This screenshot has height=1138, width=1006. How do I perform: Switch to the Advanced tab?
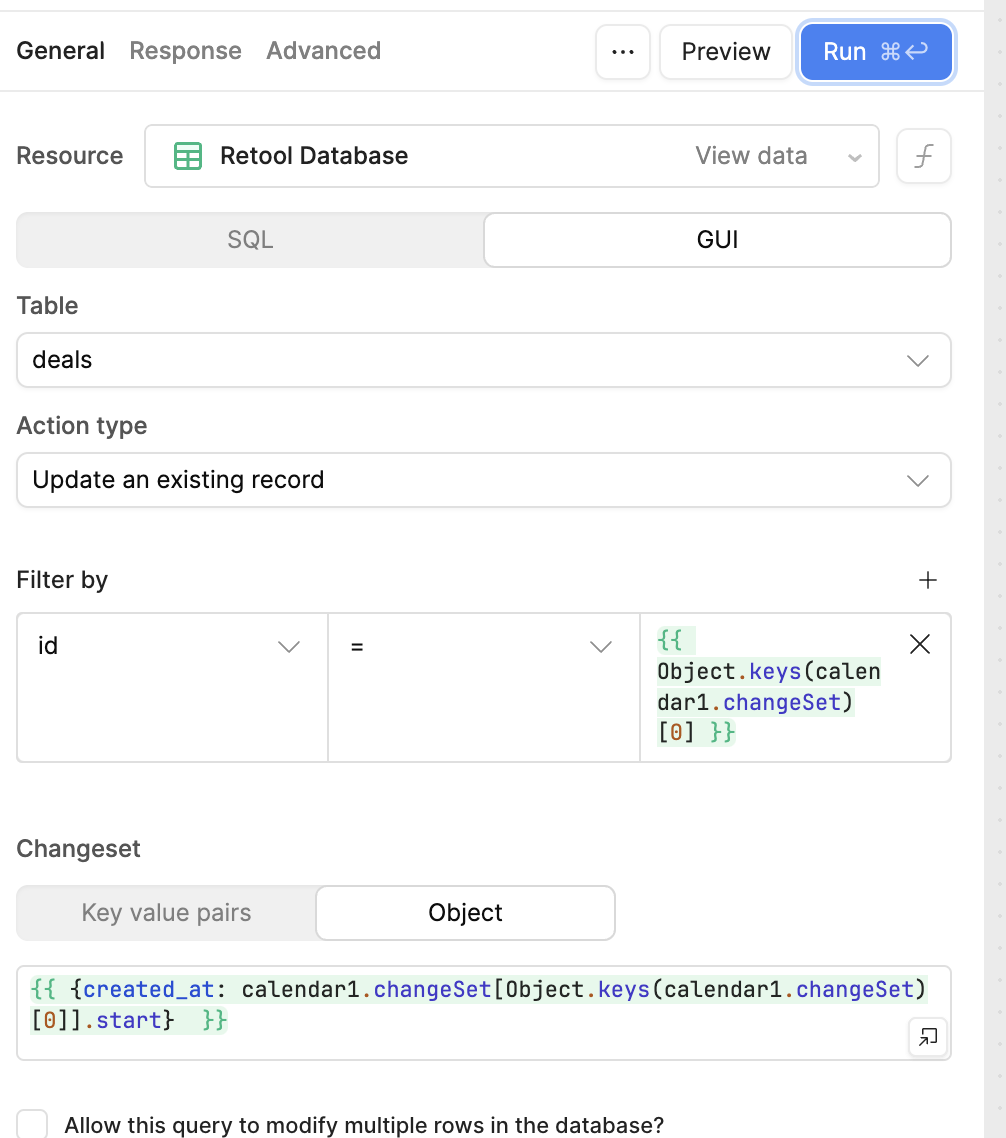pos(324,51)
